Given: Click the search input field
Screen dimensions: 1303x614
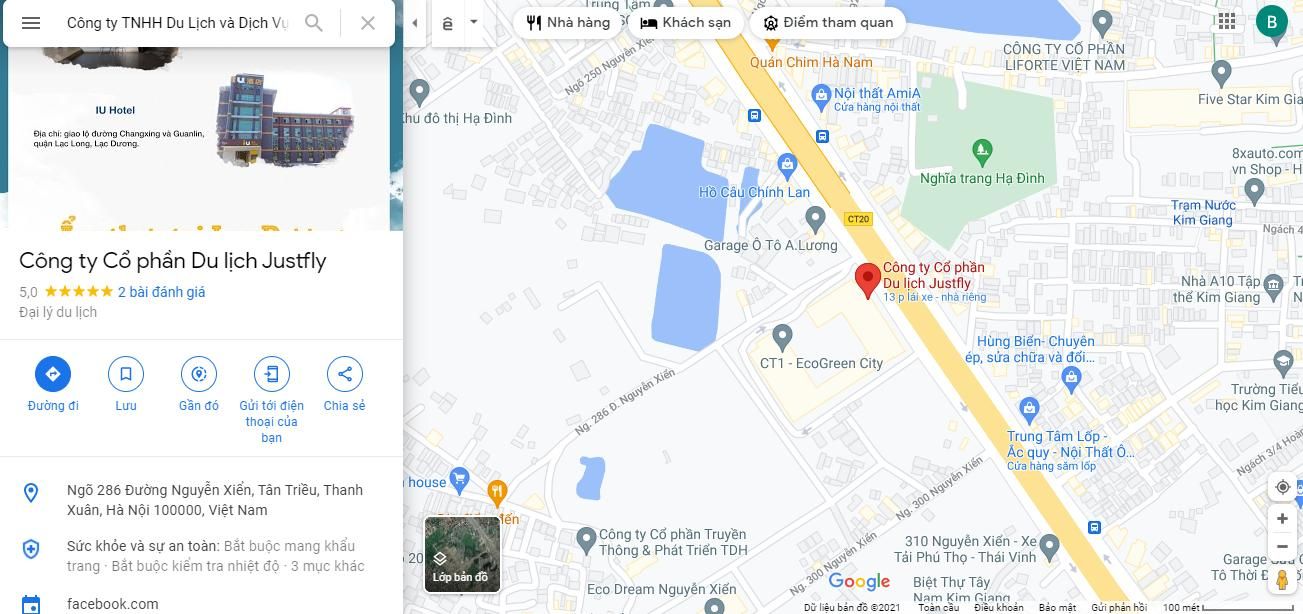Looking at the screenshot, I should [178, 23].
